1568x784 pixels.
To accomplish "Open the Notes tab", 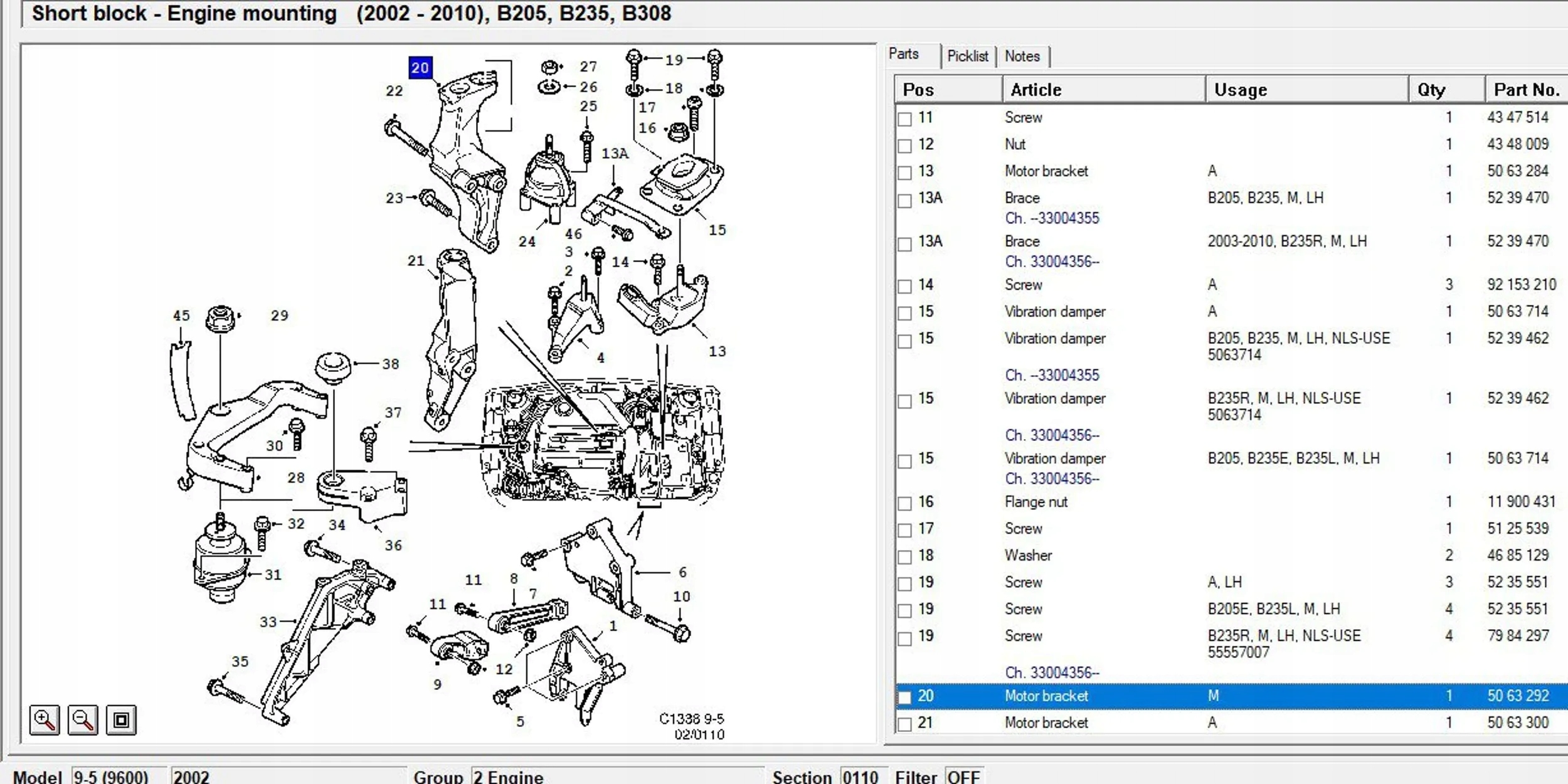I will (x=1022, y=56).
